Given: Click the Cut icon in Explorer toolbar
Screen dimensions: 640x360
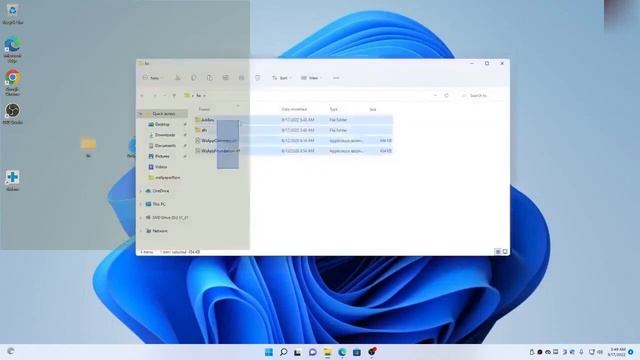Looking at the screenshot, I should (178, 78).
